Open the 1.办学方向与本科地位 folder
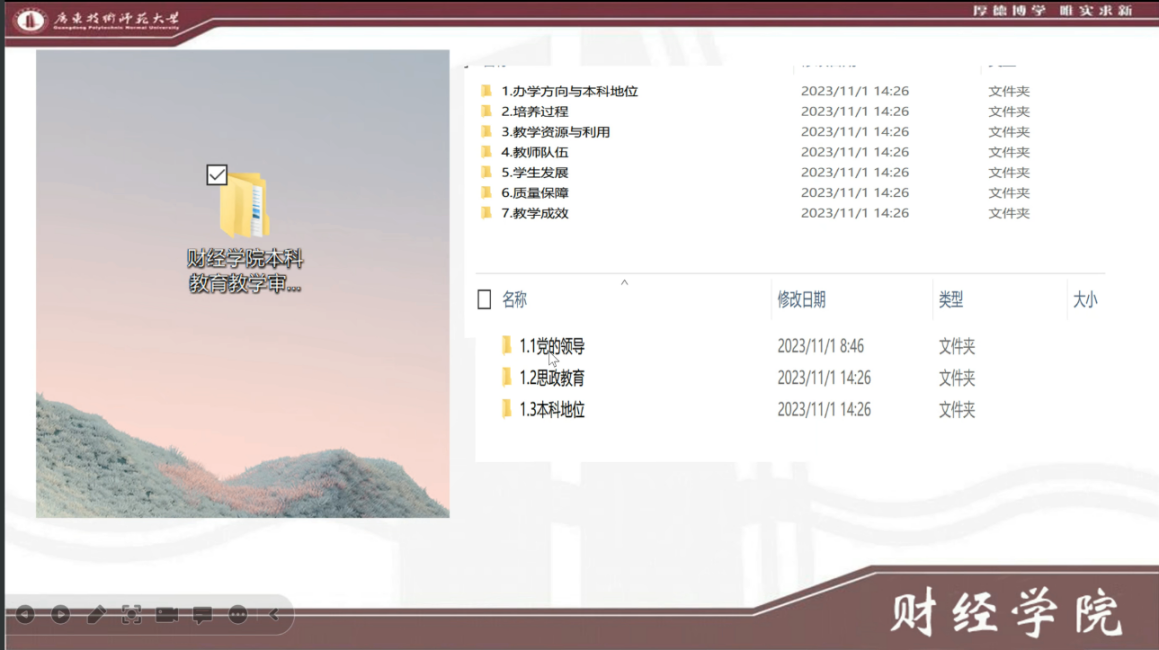Viewport: 1159px width, 650px height. tap(569, 91)
